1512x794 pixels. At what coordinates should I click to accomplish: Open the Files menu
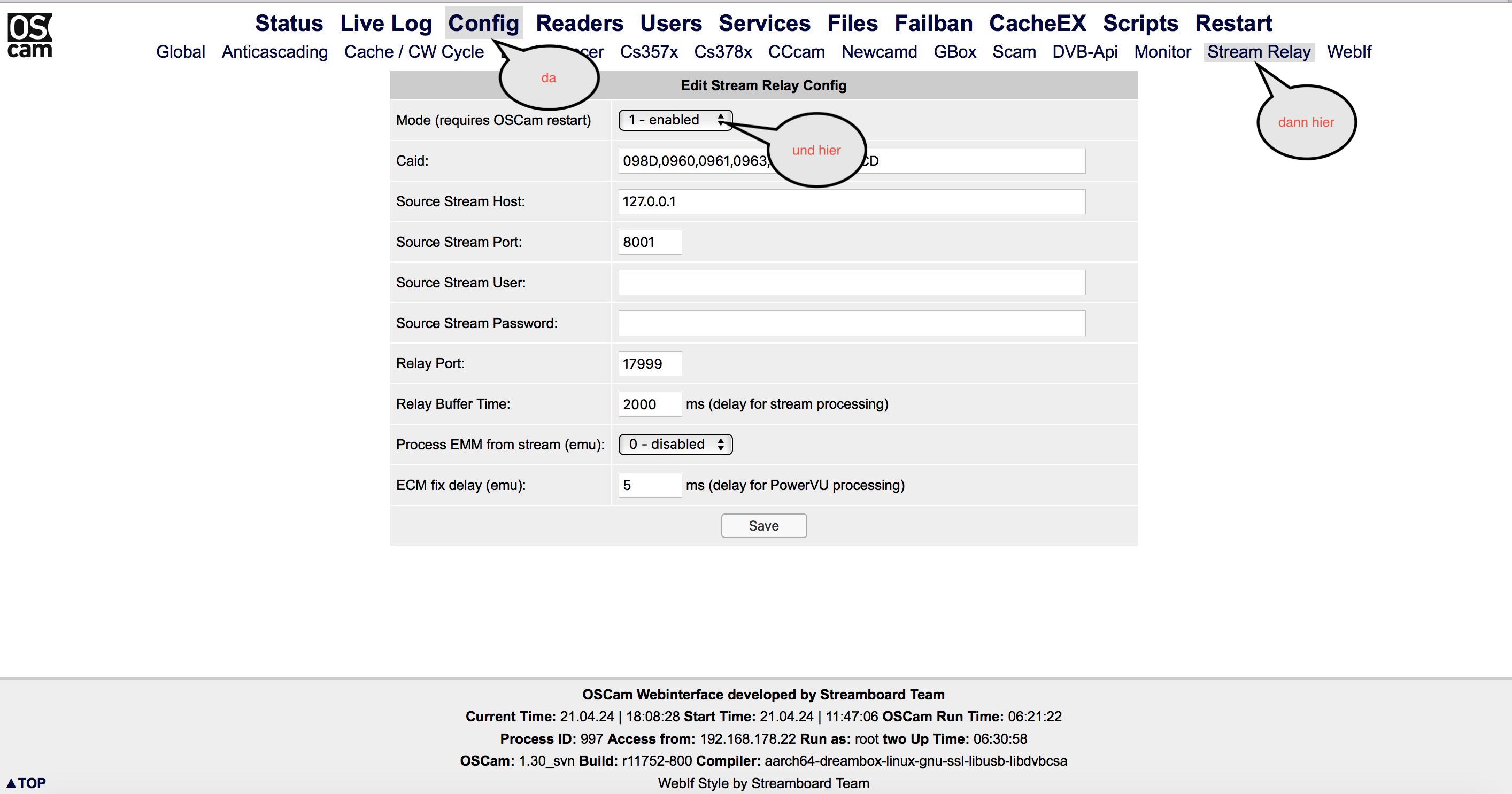[x=852, y=24]
